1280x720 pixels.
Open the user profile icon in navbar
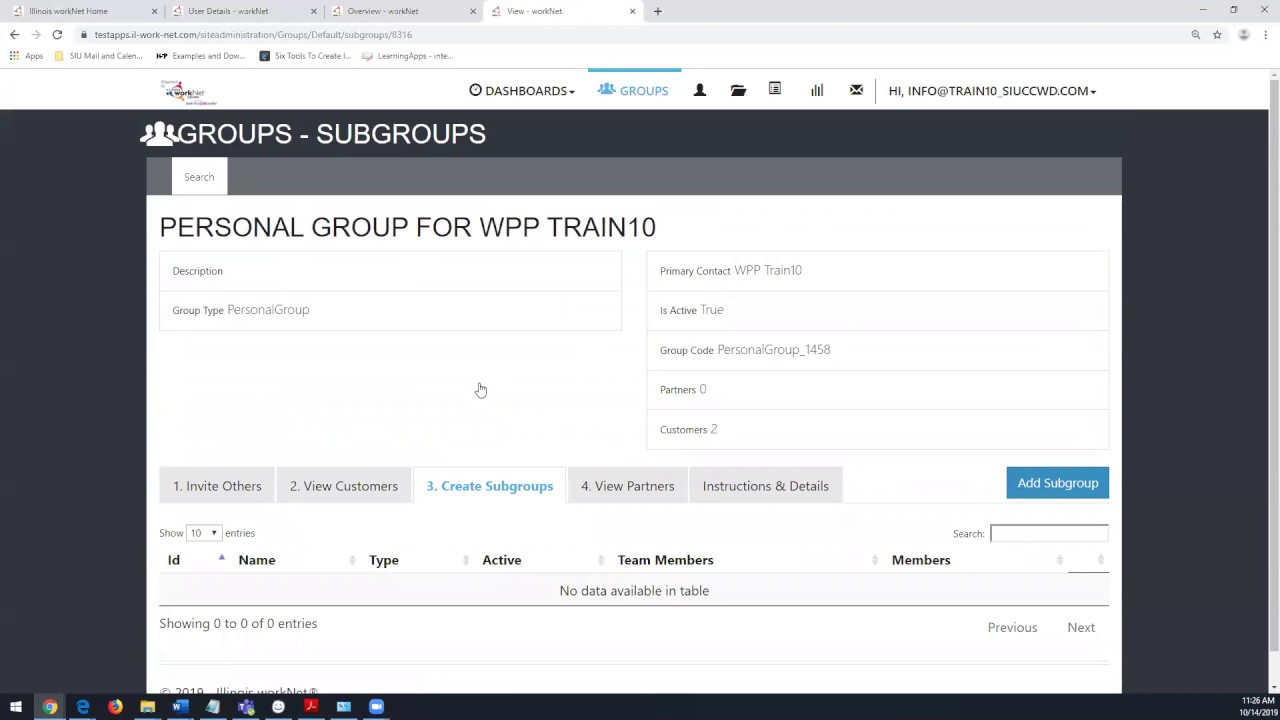click(x=700, y=90)
